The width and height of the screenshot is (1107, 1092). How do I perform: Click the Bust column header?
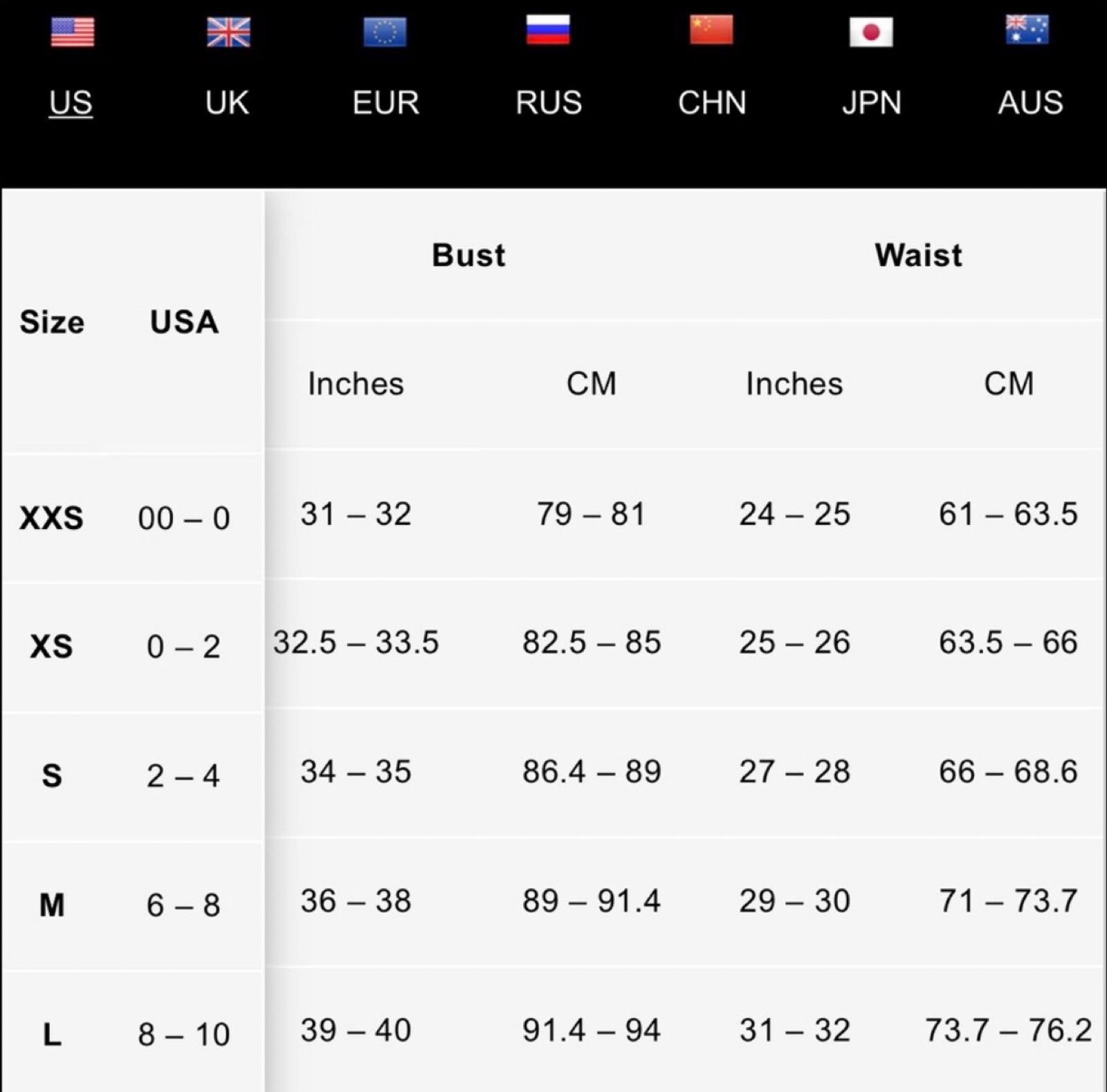468,255
